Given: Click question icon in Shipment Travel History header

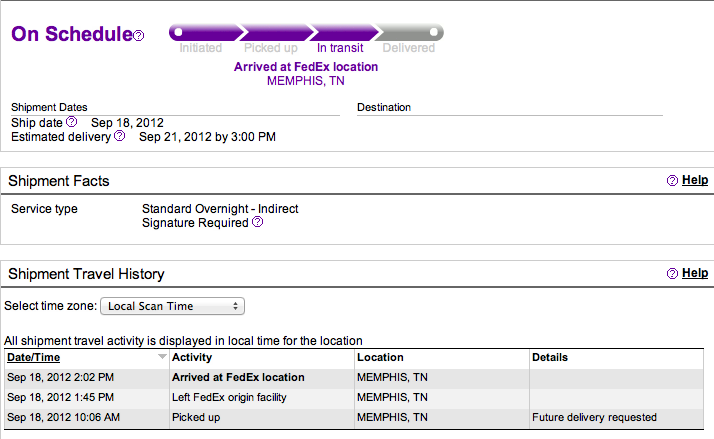Looking at the screenshot, I should (x=672, y=274).
